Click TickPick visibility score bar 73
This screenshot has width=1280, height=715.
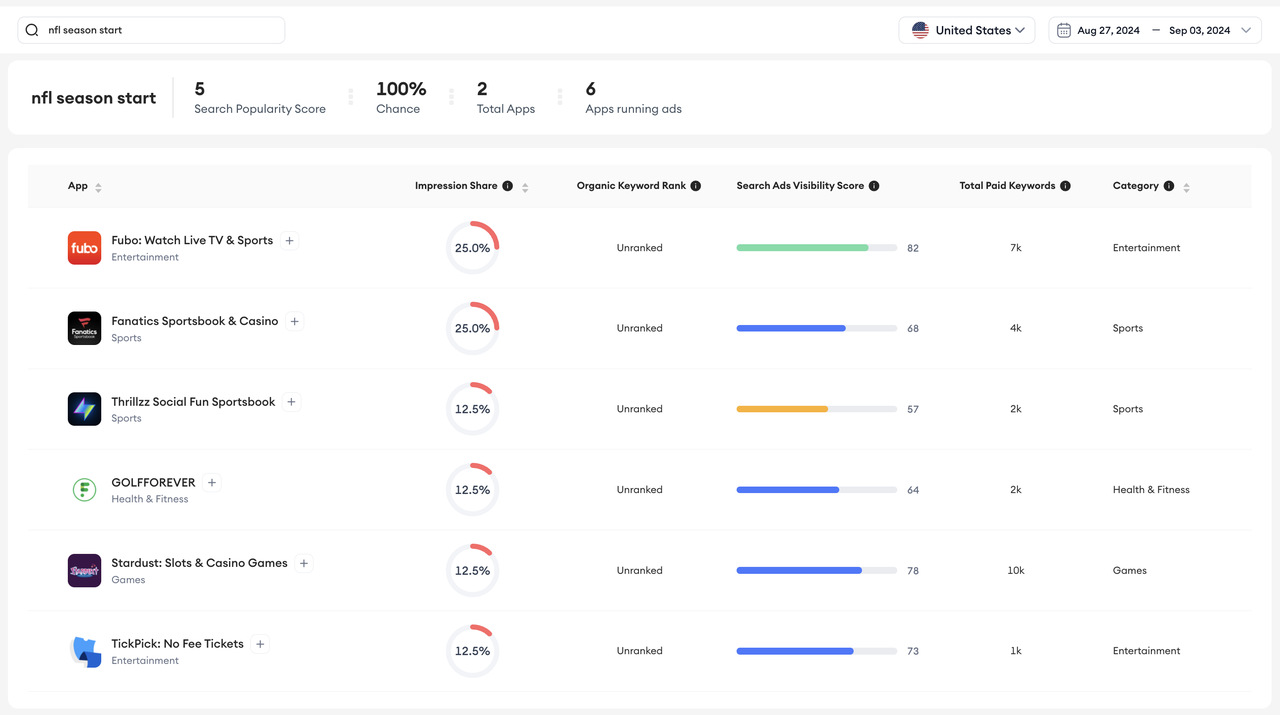[816, 651]
